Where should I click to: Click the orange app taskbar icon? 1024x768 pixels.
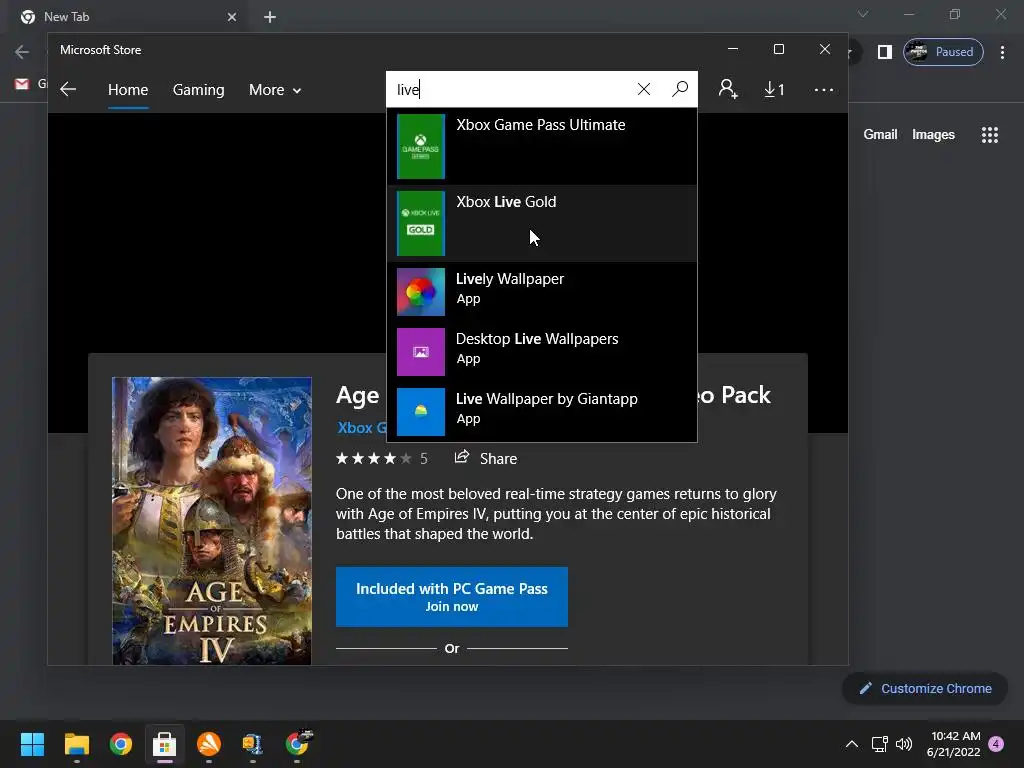coord(209,744)
